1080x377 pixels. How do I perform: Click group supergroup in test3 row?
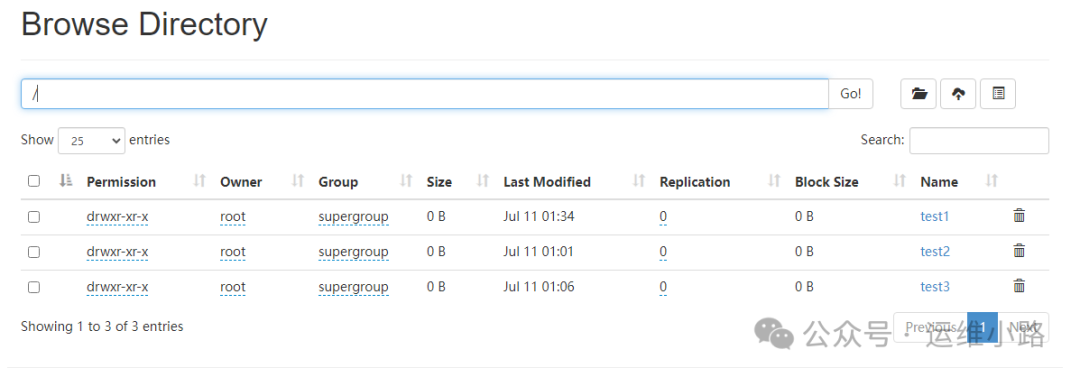(353, 287)
